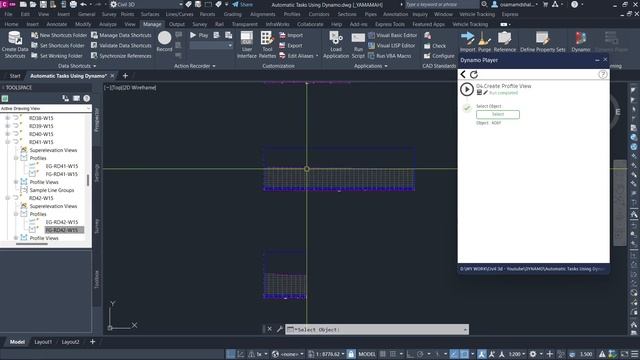This screenshot has width=640, height=360.
Task: Toggle MODEL space button
Action: 367,354
